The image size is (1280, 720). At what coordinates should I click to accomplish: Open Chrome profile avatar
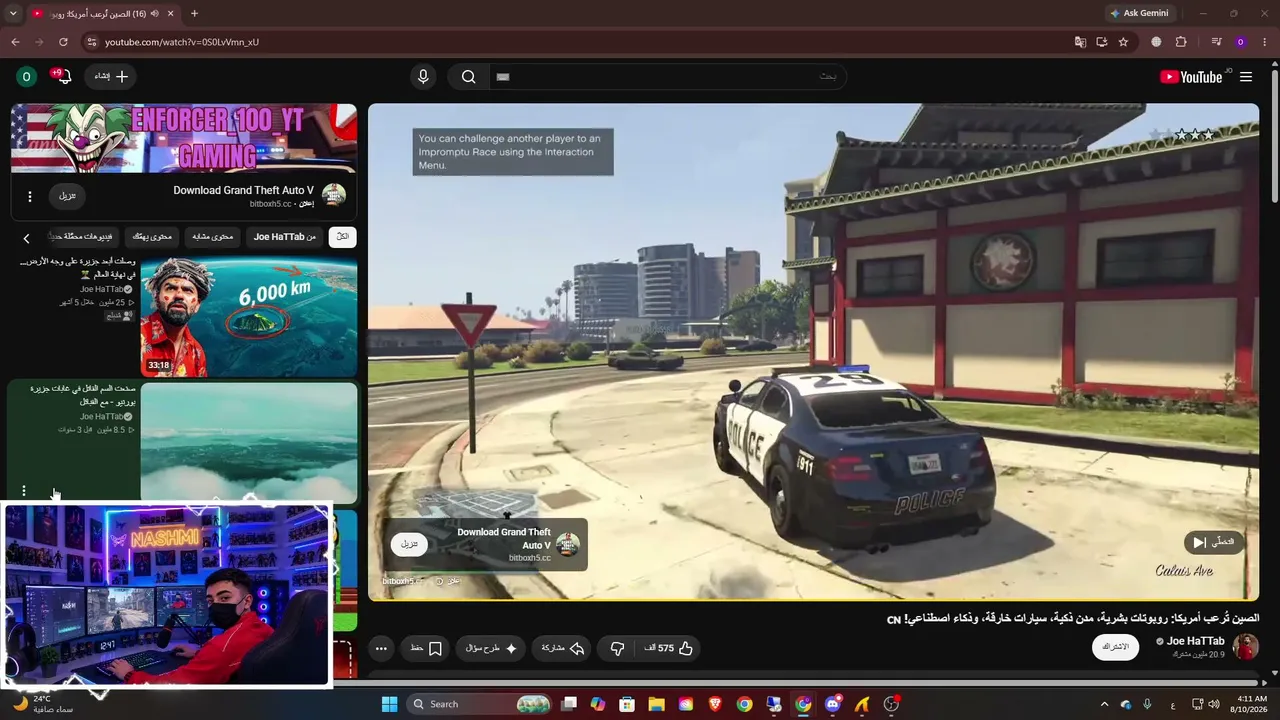click(x=1240, y=42)
